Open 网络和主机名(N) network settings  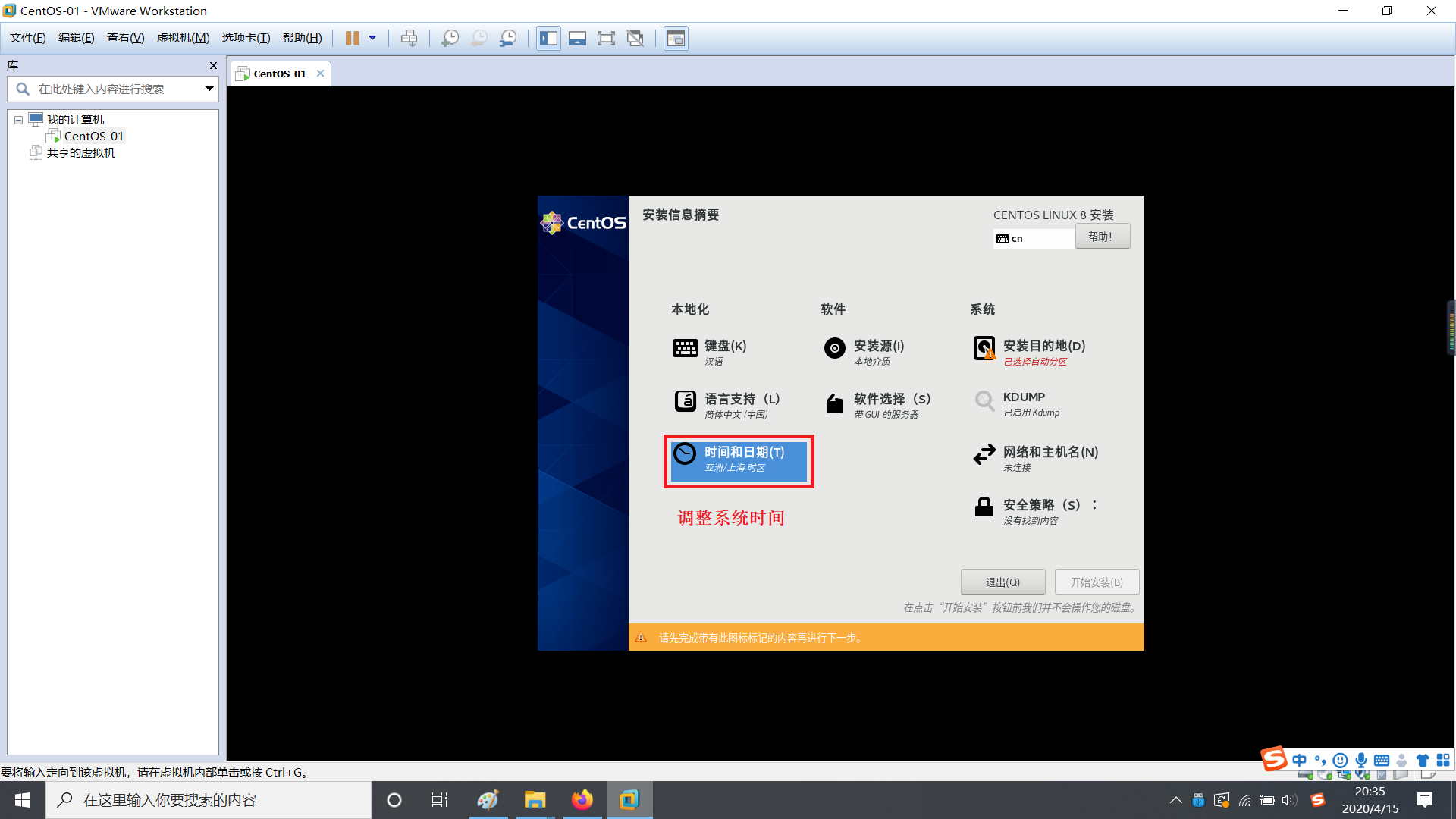tap(1036, 458)
